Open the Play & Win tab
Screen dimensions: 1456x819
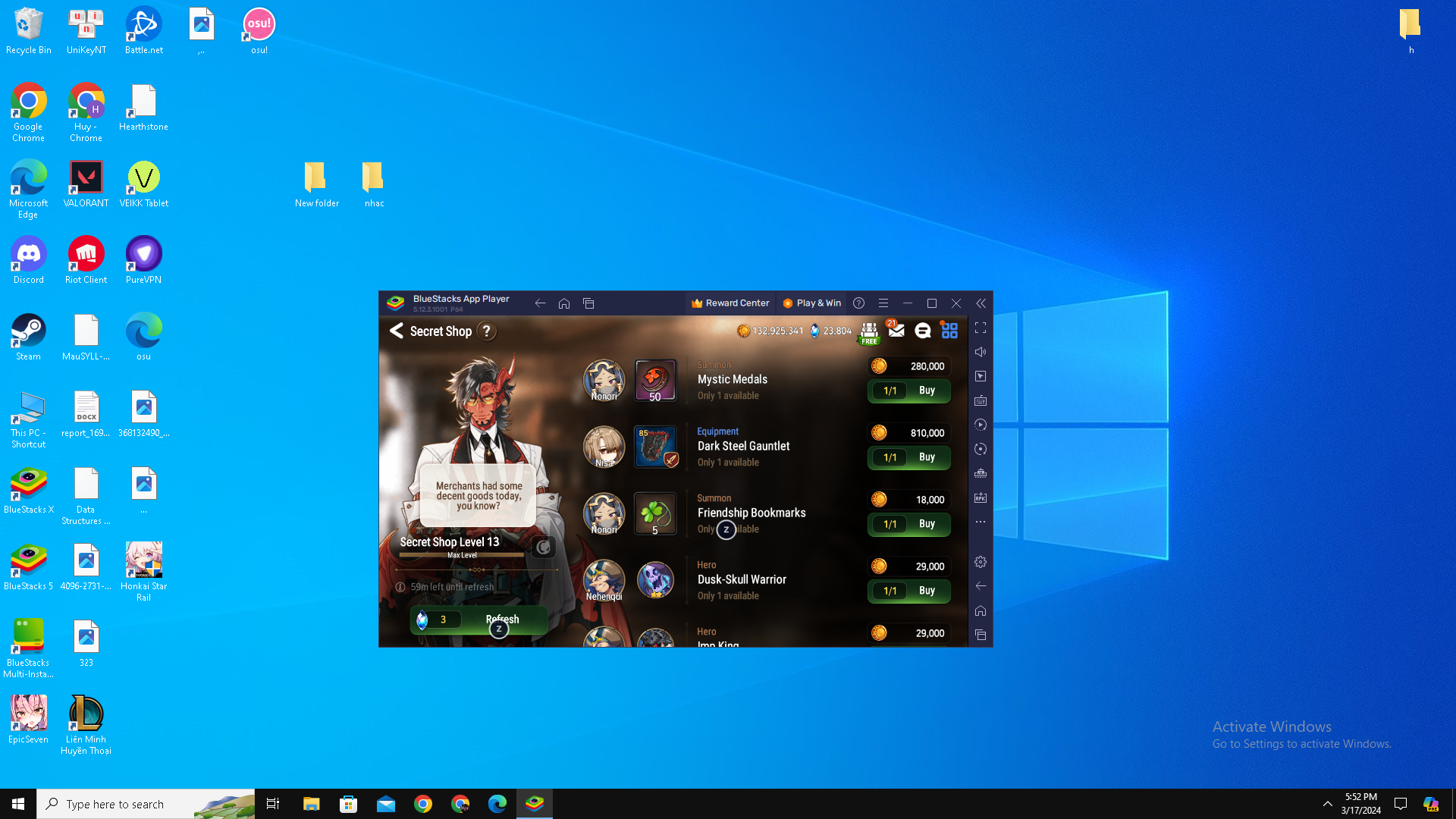coord(812,303)
